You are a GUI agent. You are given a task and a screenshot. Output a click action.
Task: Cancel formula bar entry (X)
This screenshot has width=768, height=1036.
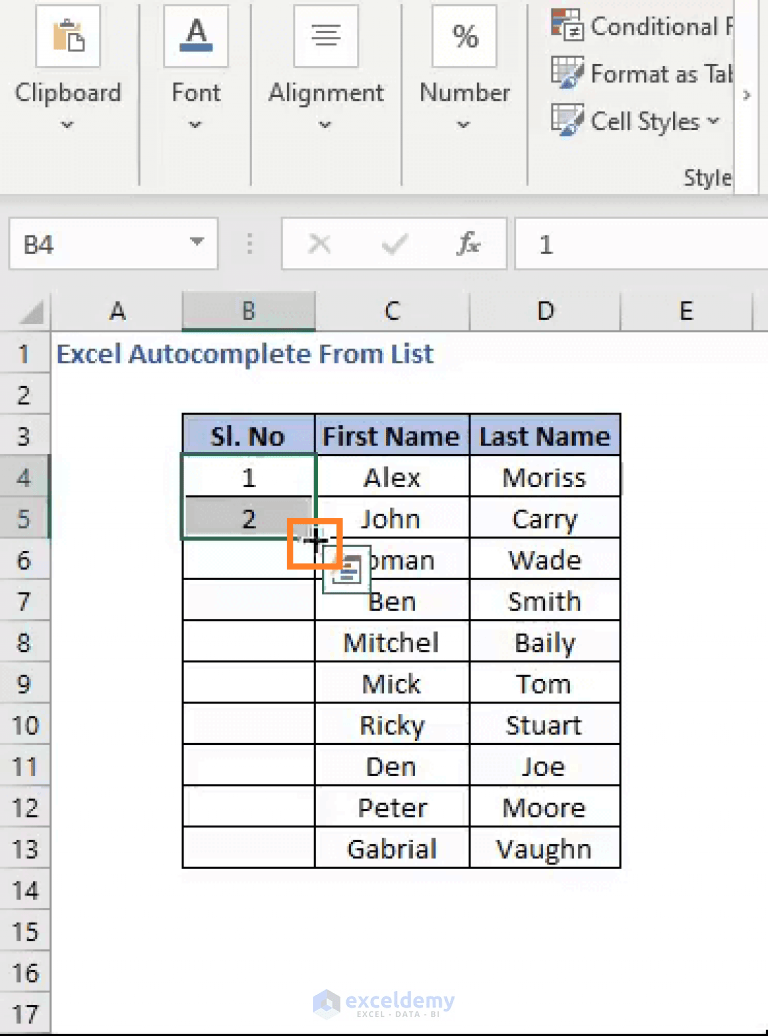pyautogui.click(x=320, y=244)
